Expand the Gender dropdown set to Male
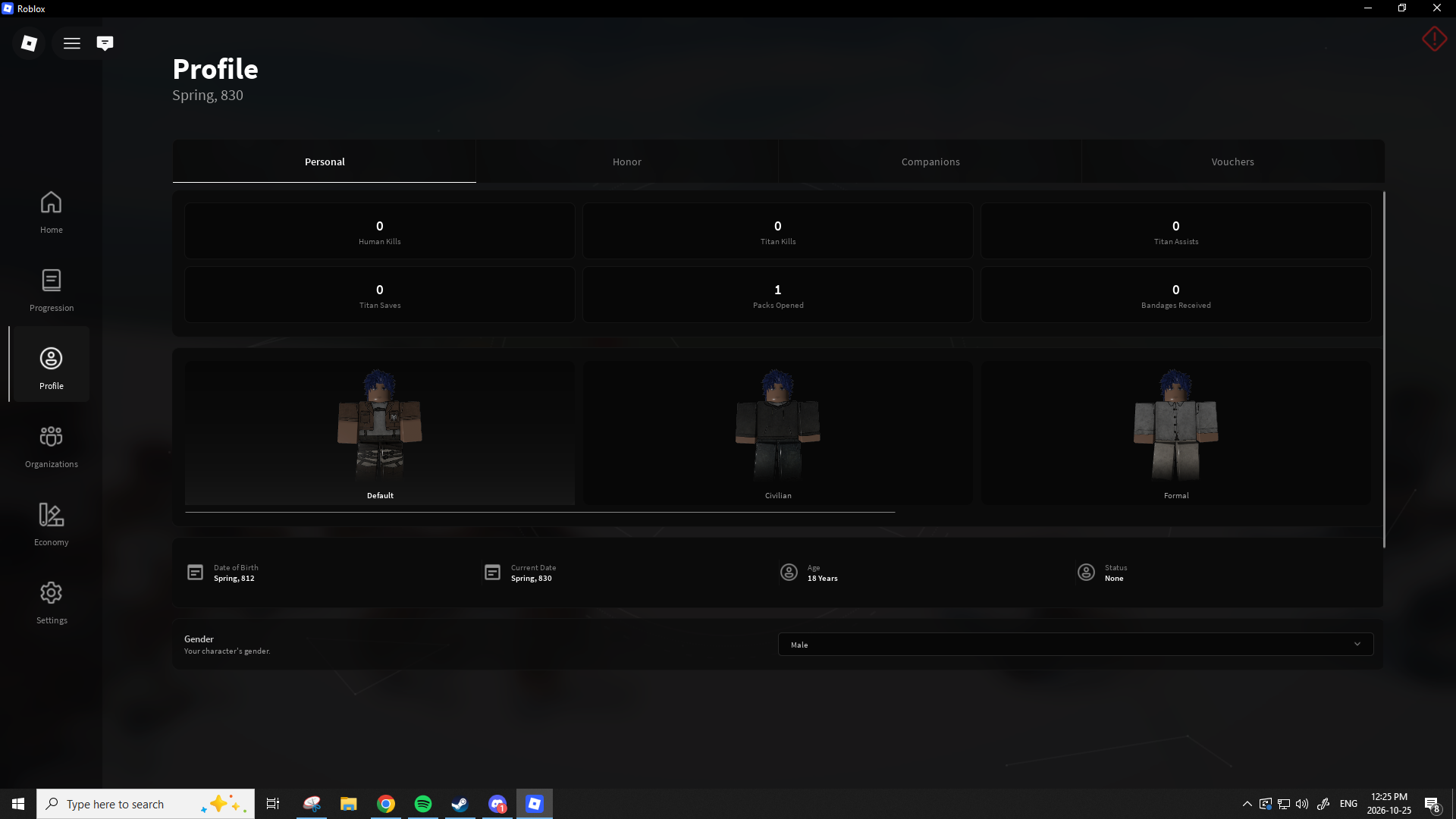1456x819 pixels. point(1075,645)
